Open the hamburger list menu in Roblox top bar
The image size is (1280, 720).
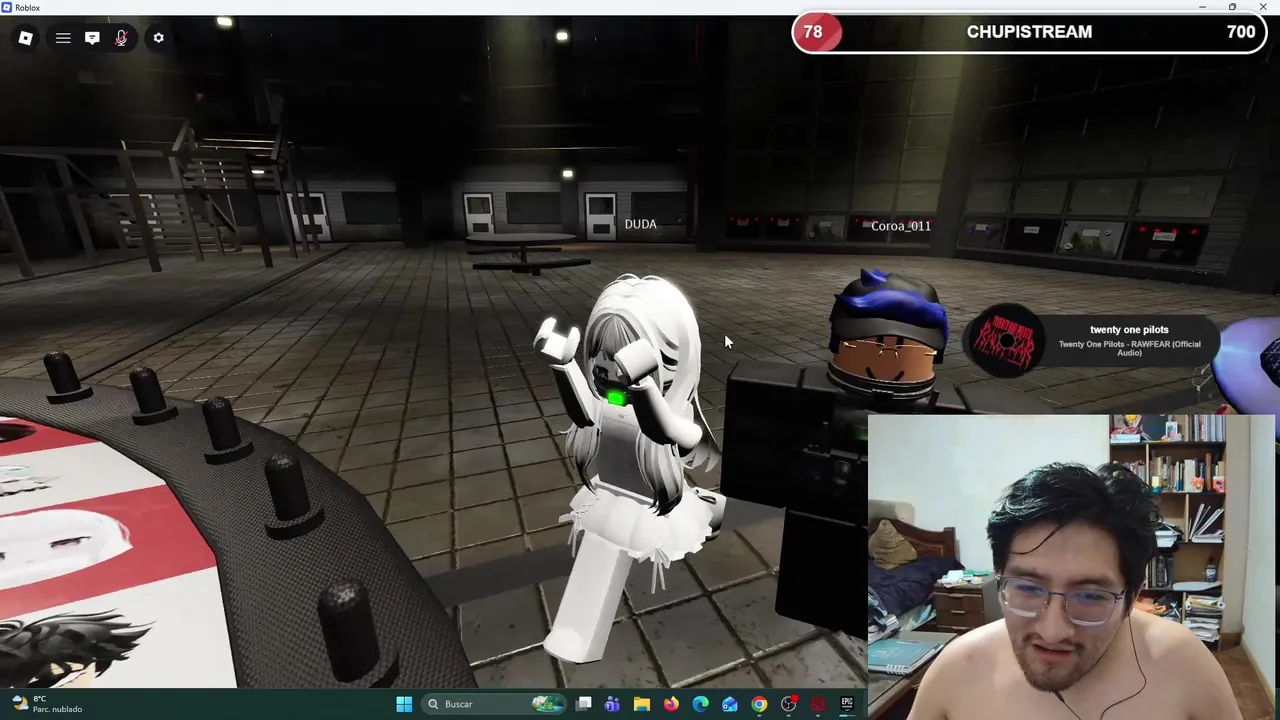[63, 38]
